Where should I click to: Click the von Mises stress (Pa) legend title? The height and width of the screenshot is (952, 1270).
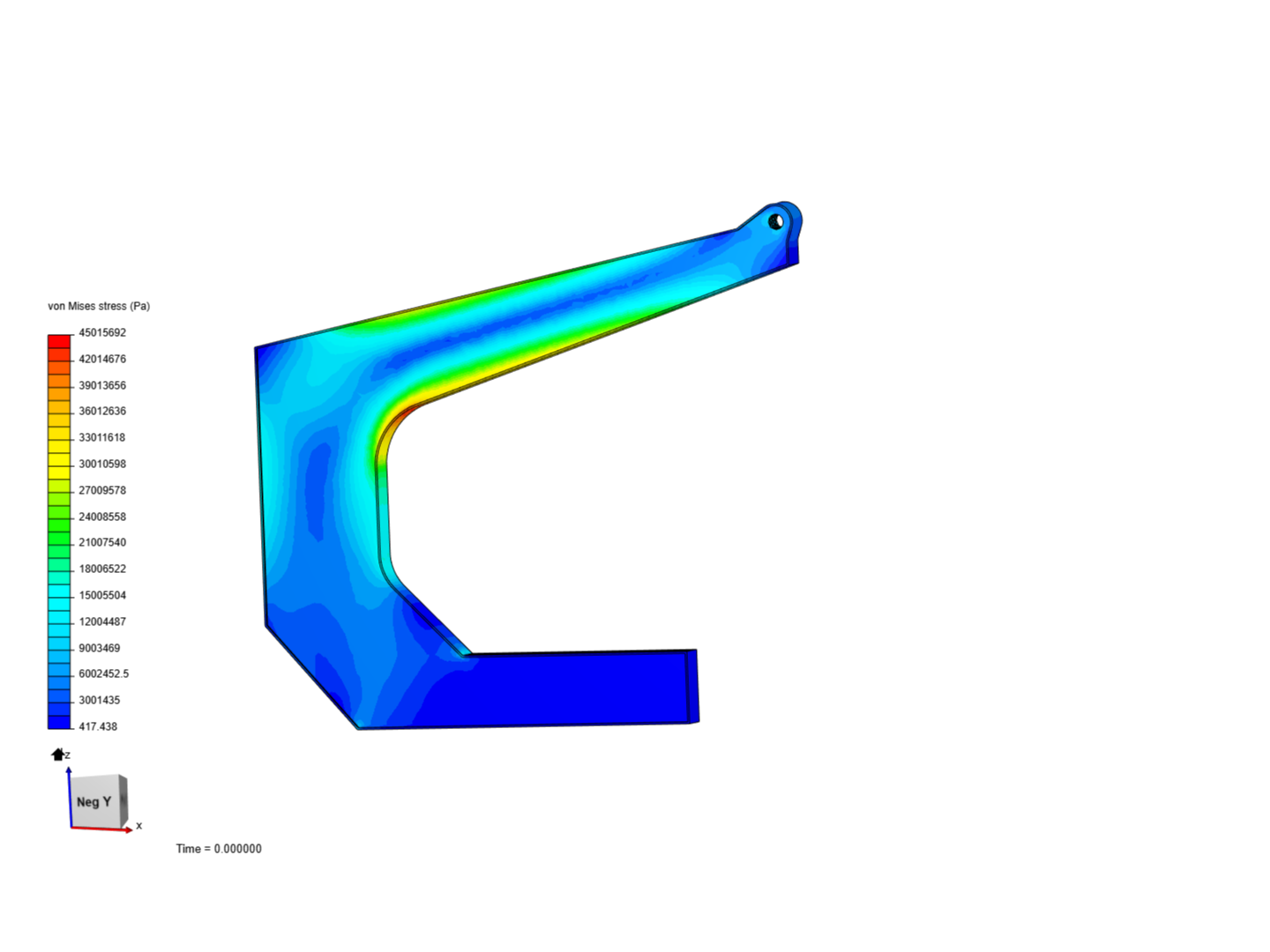point(99,306)
